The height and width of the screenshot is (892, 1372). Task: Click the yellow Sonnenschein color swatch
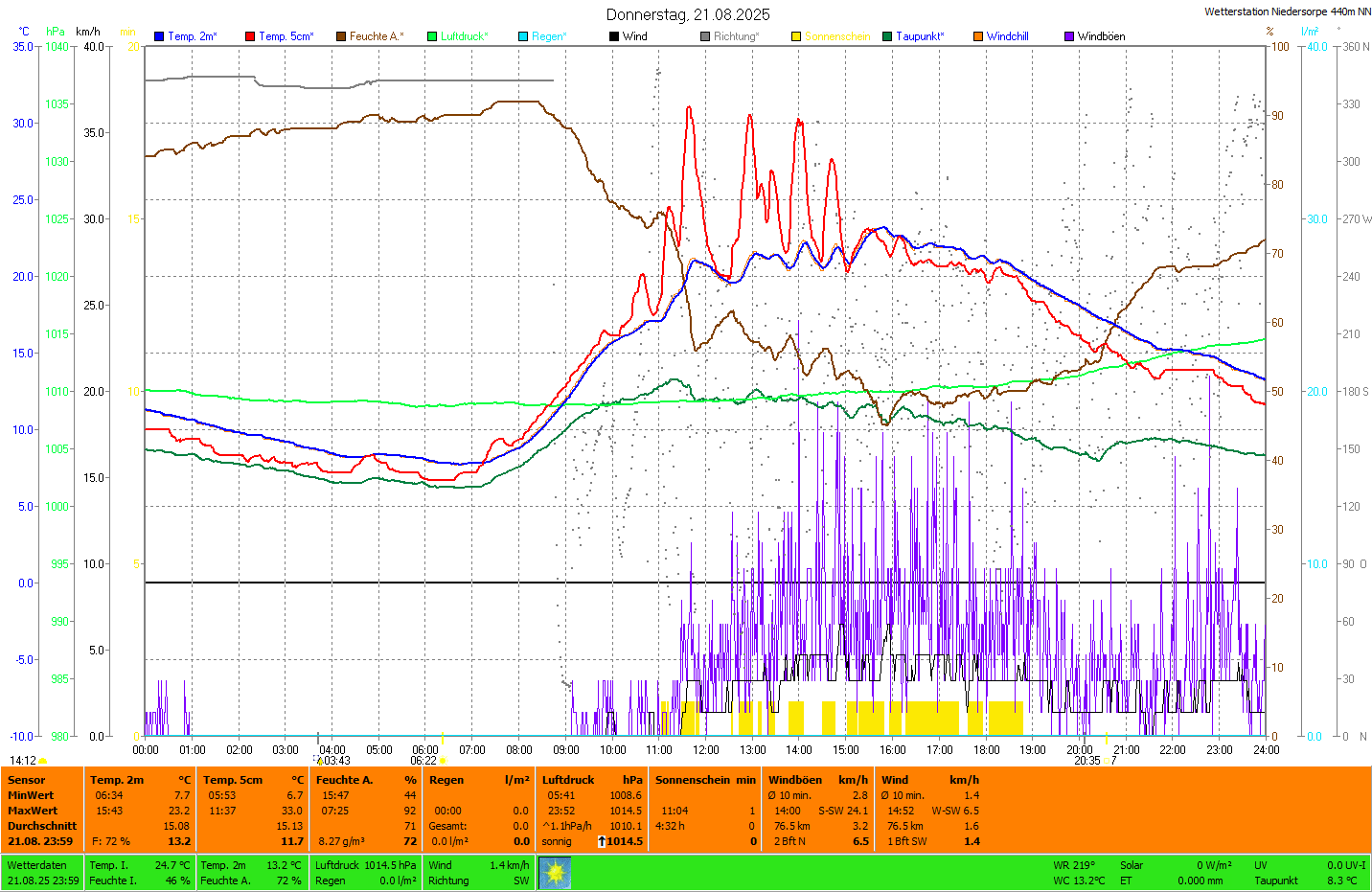796,36
